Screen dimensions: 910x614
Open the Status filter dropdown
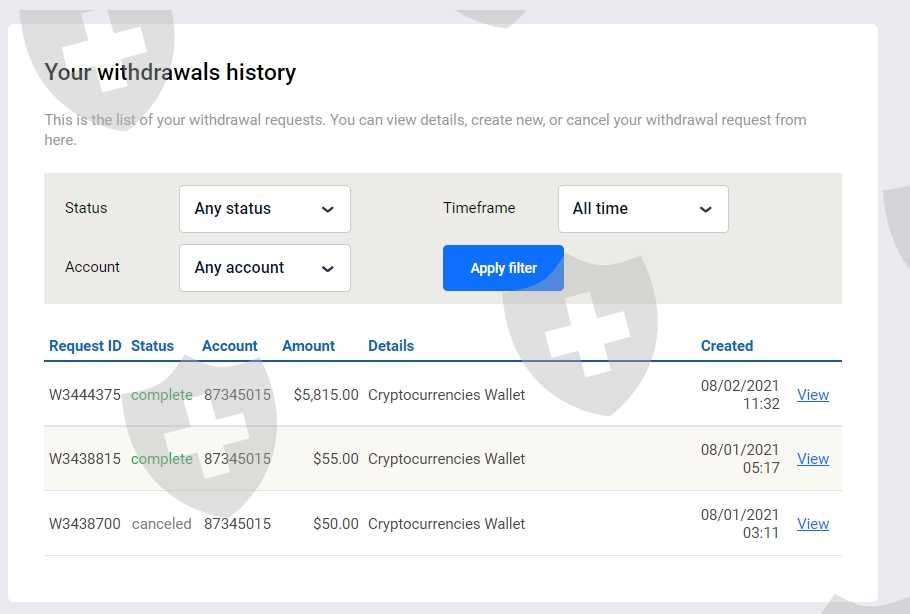(x=264, y=209)
